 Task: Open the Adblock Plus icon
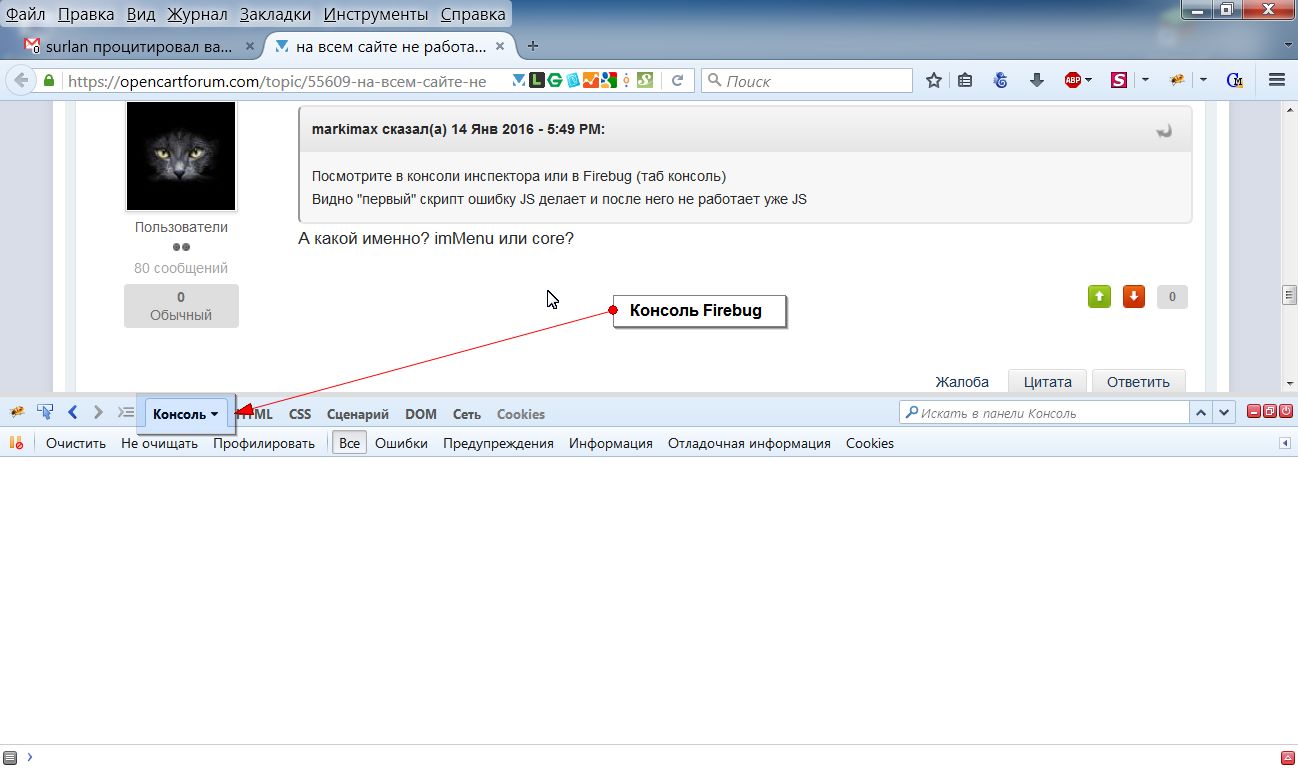tap(1072, 80)
